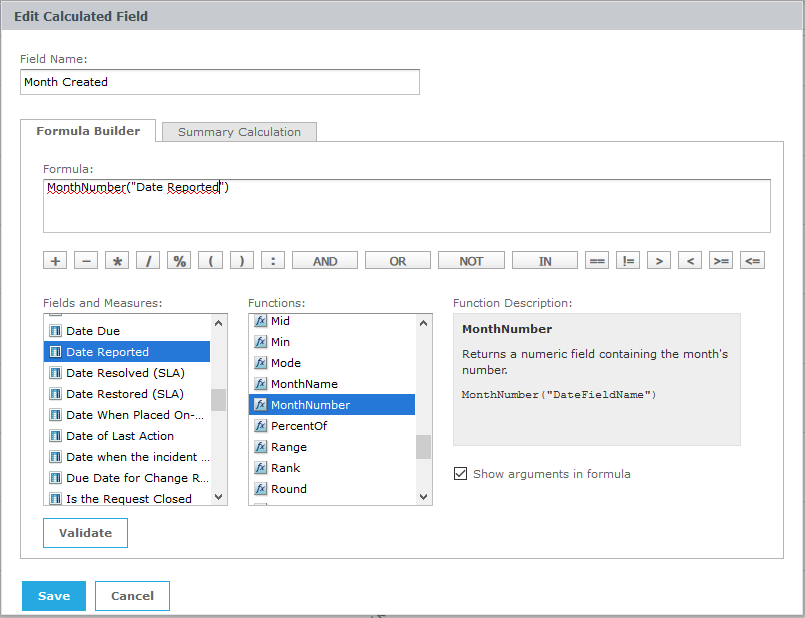
Task: Click up arrow of Functions list scrollbar
Action: (424, 323)
